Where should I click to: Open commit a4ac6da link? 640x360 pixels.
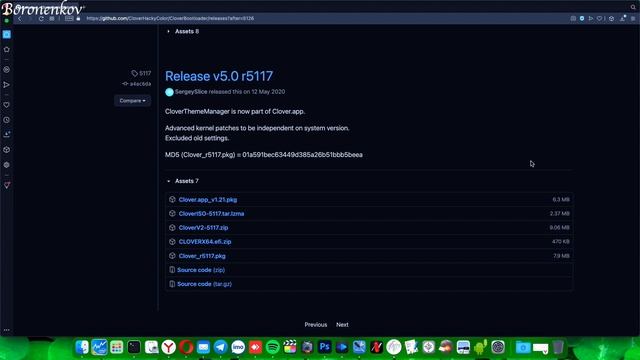(137, 84)
